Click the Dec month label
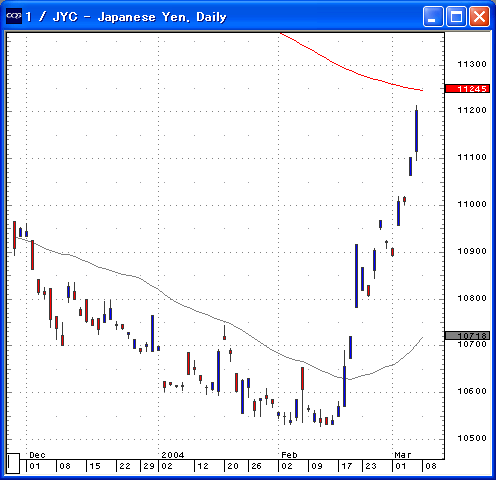Screen dimensions: 496x480 tap(37, 455)
